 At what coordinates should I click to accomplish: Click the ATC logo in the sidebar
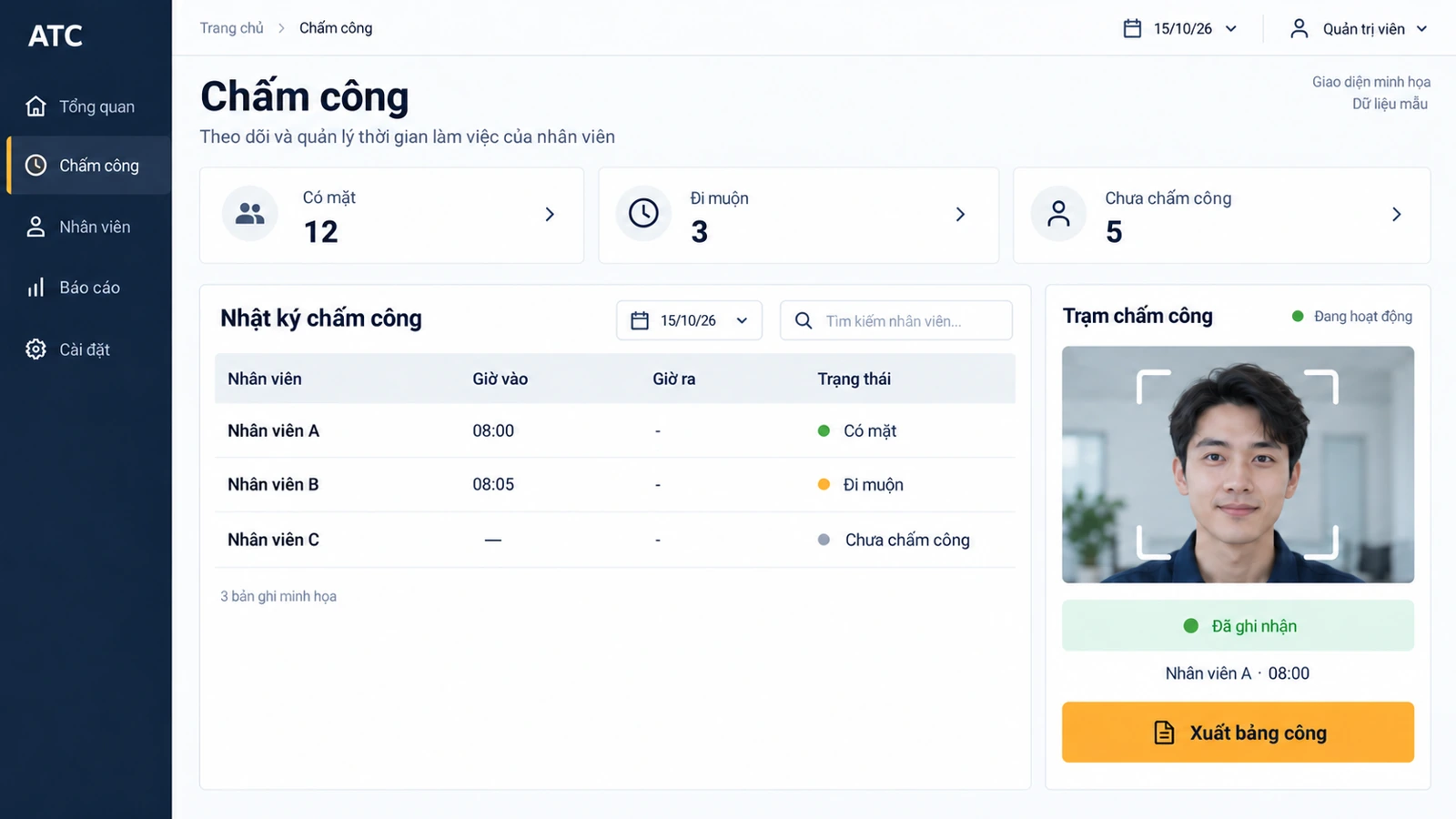[x=56, y=35]
